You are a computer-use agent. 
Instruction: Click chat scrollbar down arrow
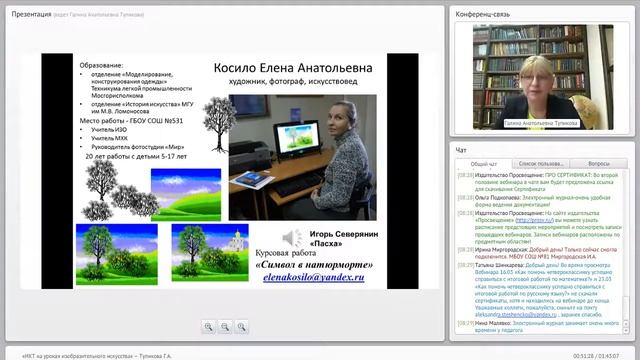627,331
